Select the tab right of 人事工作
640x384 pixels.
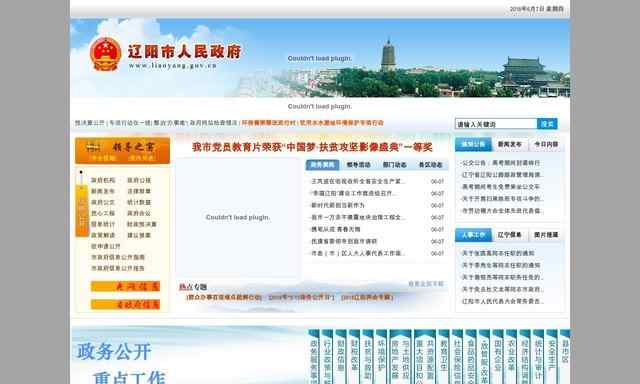(x=509, y=235)
